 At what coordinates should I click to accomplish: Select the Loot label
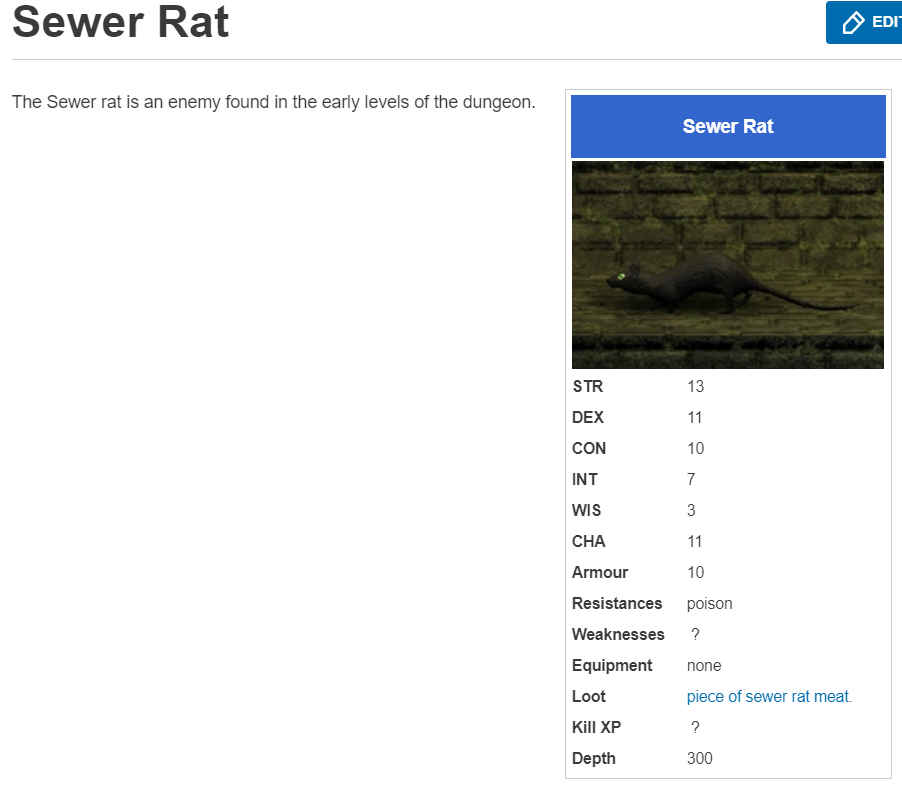click(589, 696)
